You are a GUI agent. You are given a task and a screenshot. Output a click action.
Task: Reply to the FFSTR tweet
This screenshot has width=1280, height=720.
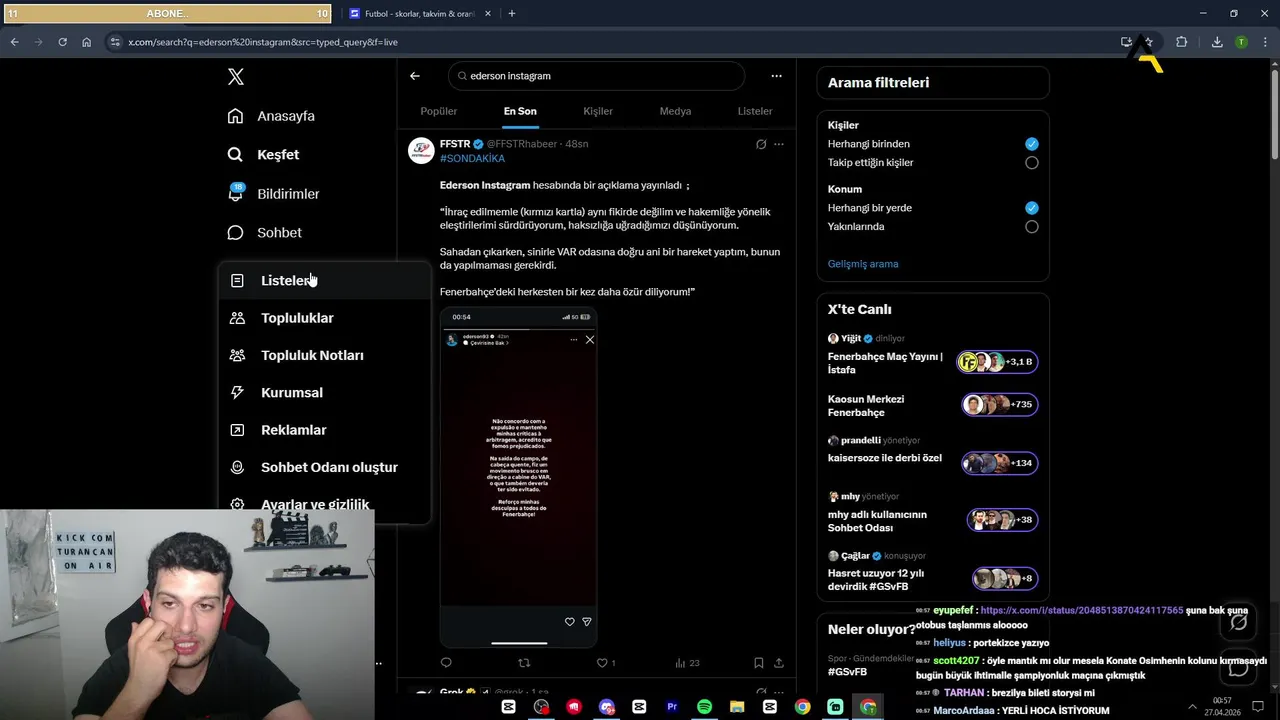tap(446, 663)
